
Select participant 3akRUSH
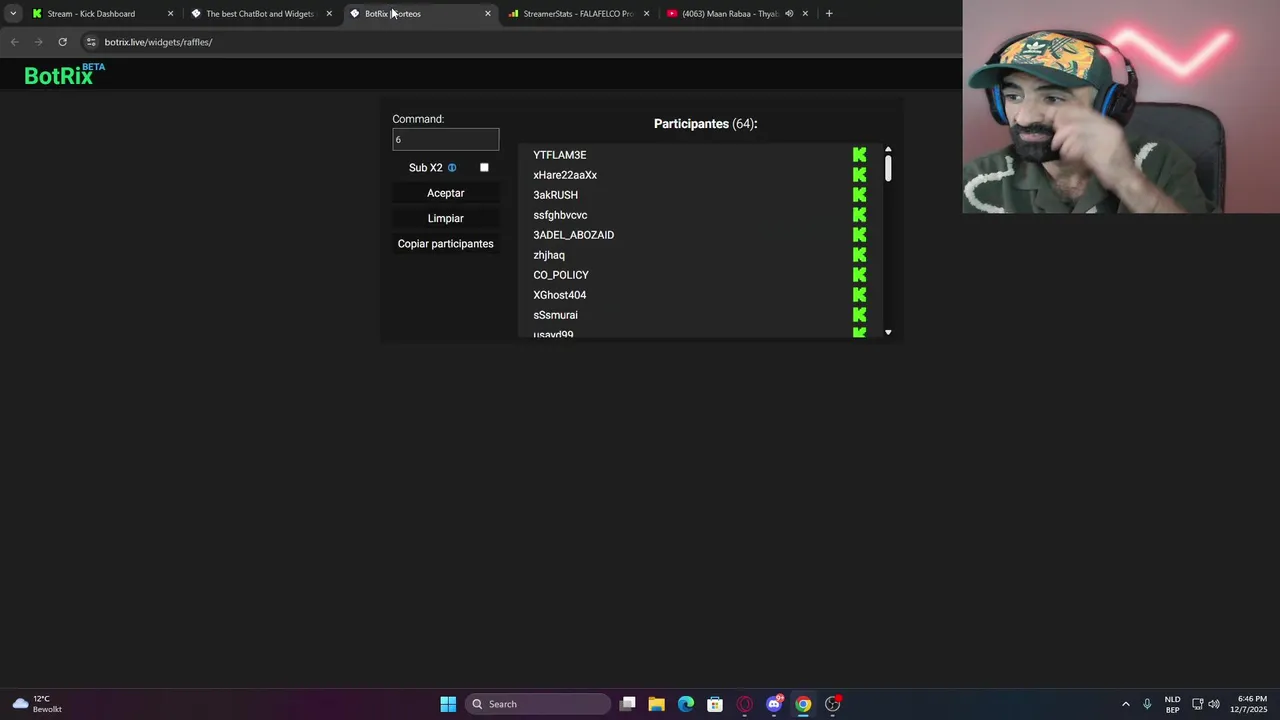[x=555, y=195]
